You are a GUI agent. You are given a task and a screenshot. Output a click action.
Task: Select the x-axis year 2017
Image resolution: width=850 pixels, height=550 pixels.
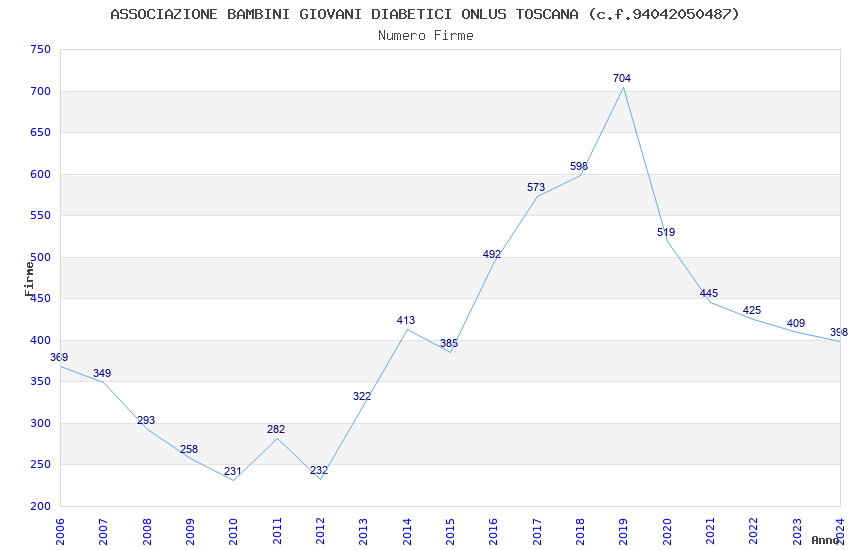pos(537,532)
